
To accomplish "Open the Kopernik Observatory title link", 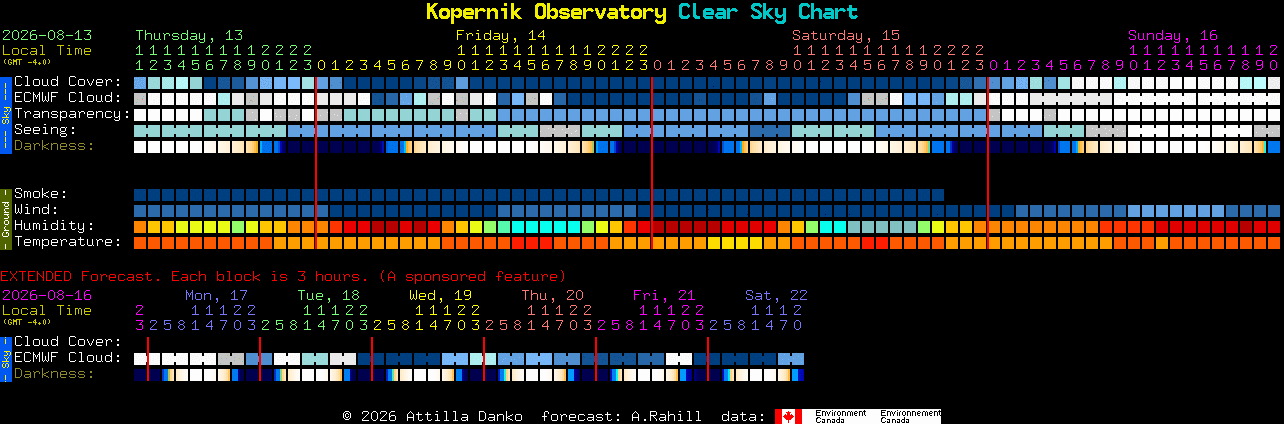I will click(546, 12).
